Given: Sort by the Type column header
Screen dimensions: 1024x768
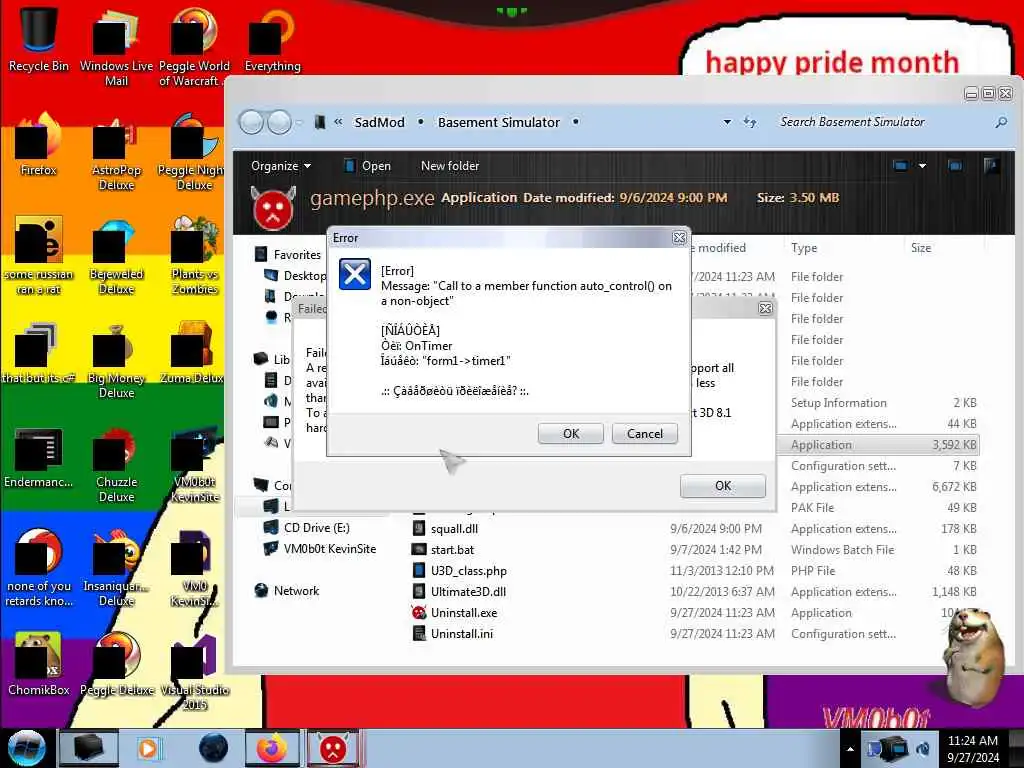Looking at the screenshot, I should (804, 248).
